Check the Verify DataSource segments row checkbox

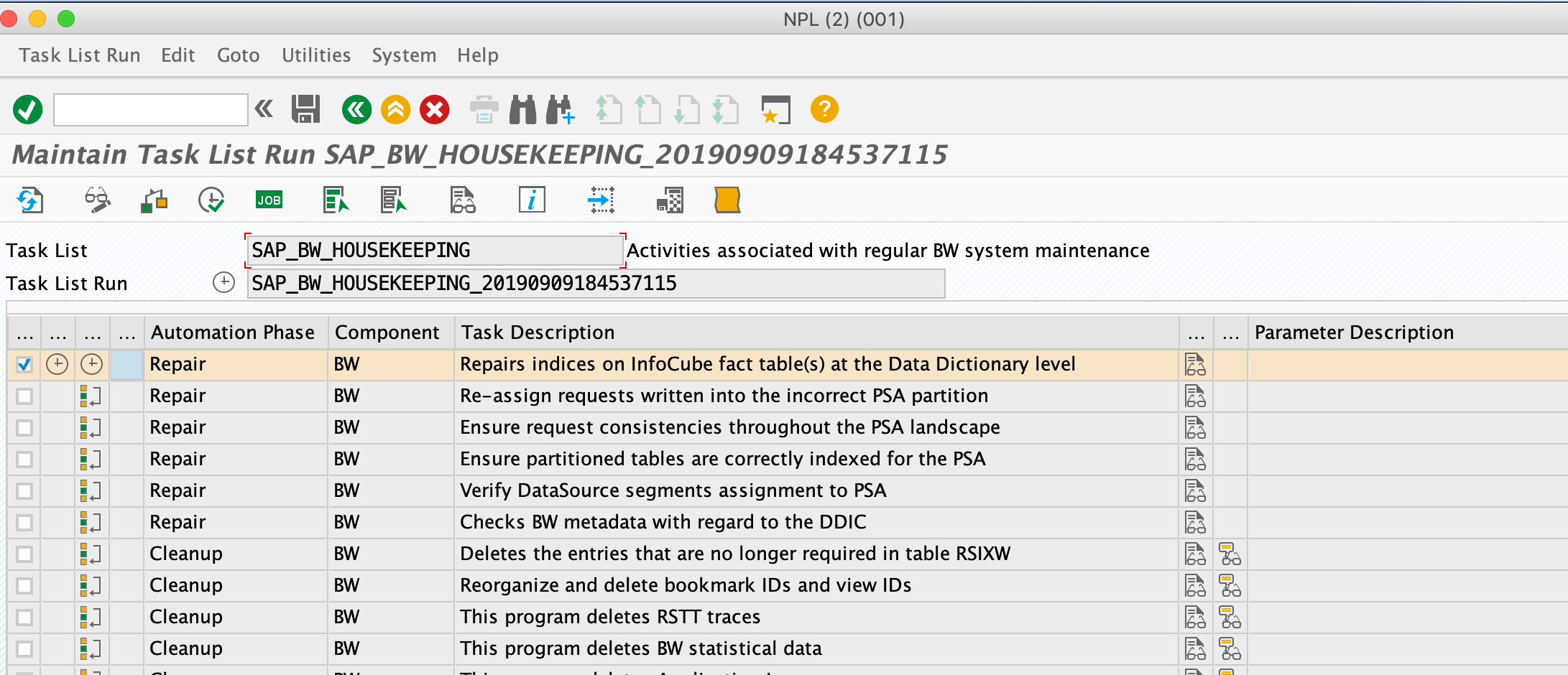point(24,491)
